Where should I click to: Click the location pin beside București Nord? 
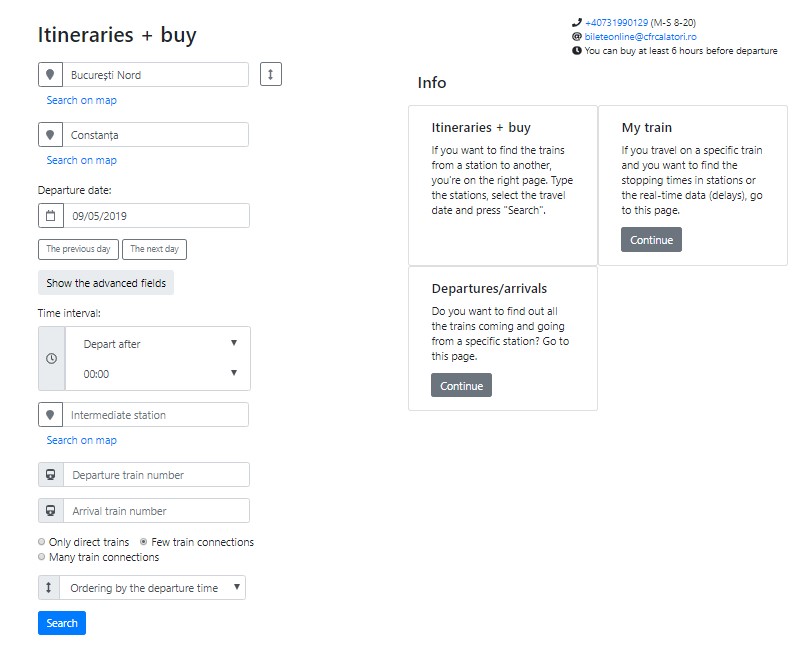click(50, 75)
